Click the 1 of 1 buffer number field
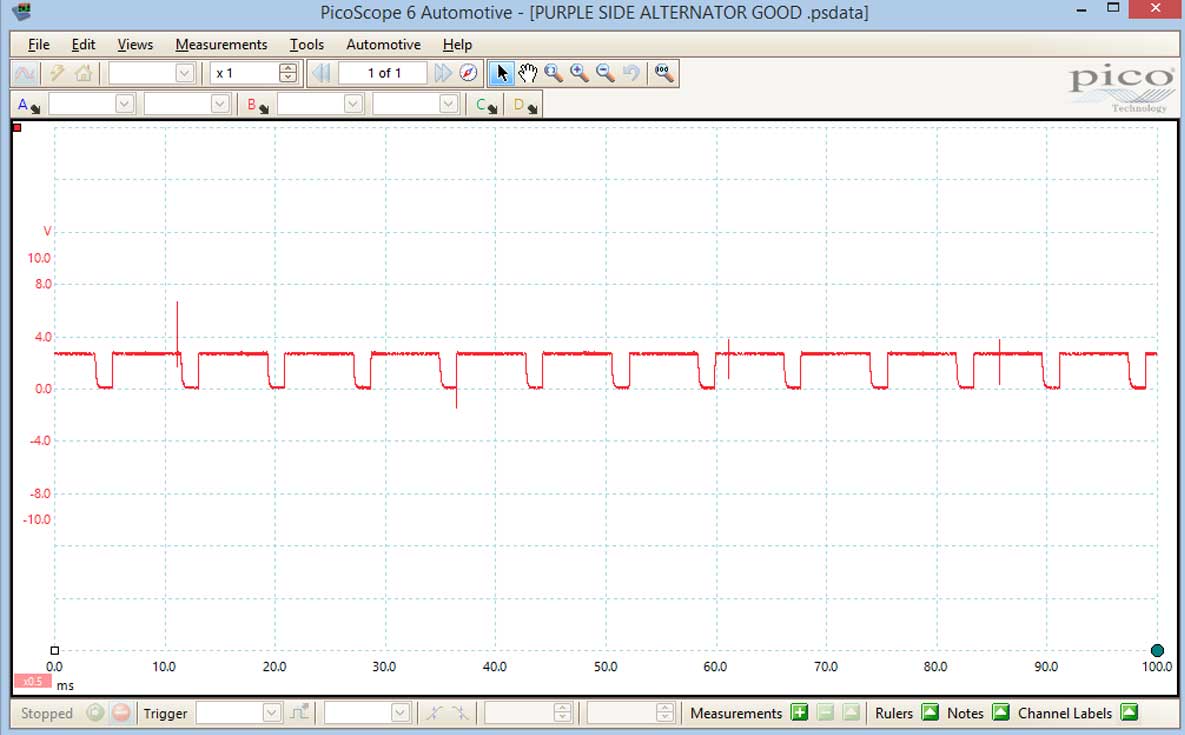Image resolution: width=1185 pixels, height=735 pixels. click(383, 73)
